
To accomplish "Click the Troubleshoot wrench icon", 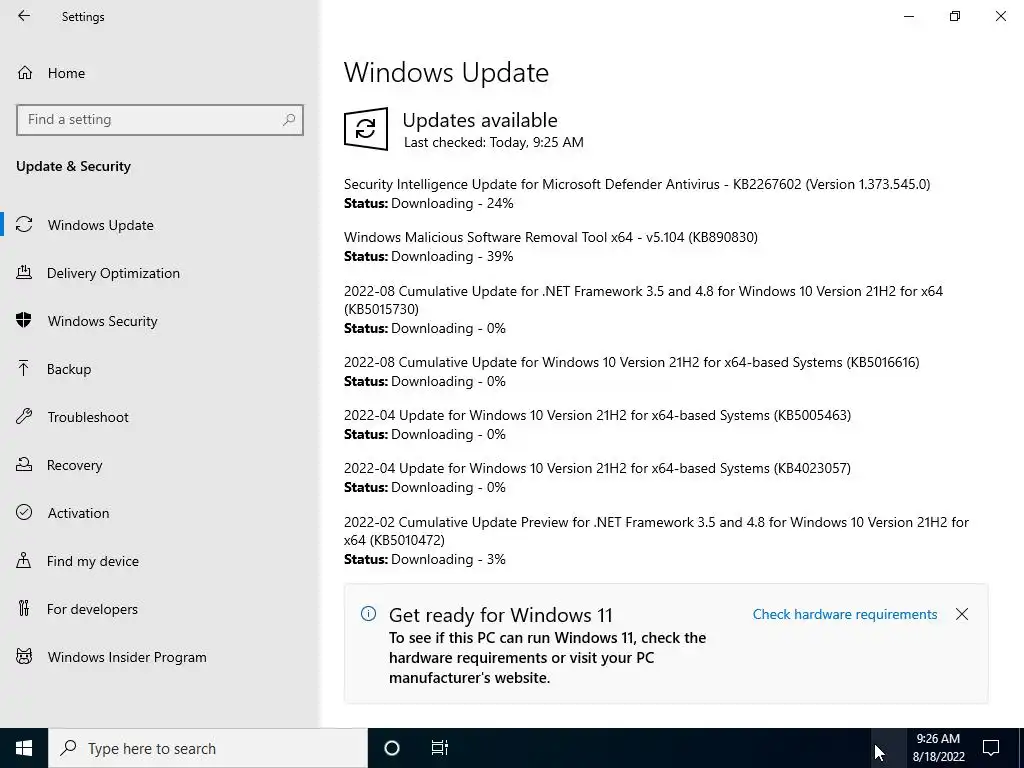I will [x=24, y=417].
